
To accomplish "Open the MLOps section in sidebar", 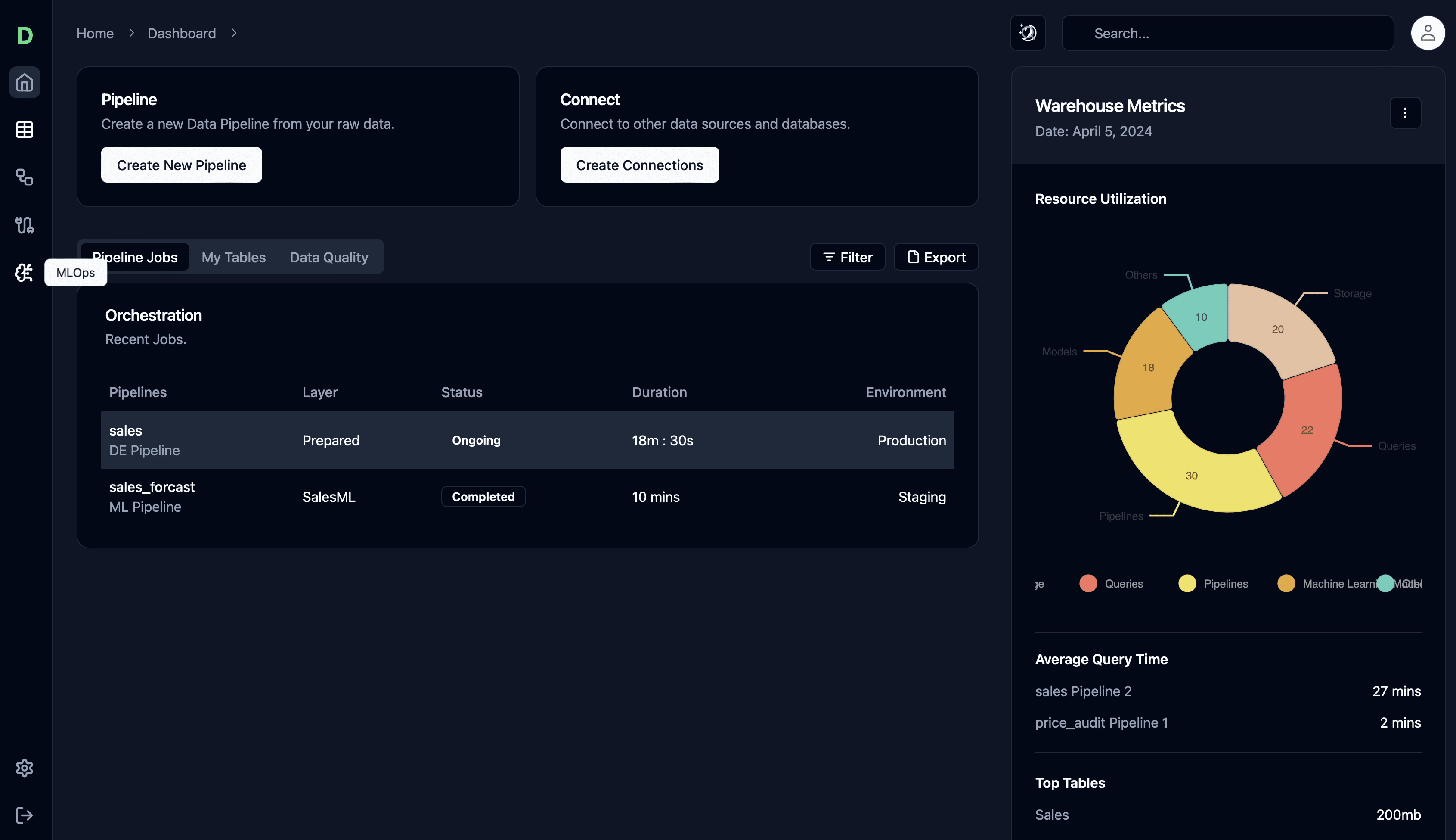I will (24, 273).
